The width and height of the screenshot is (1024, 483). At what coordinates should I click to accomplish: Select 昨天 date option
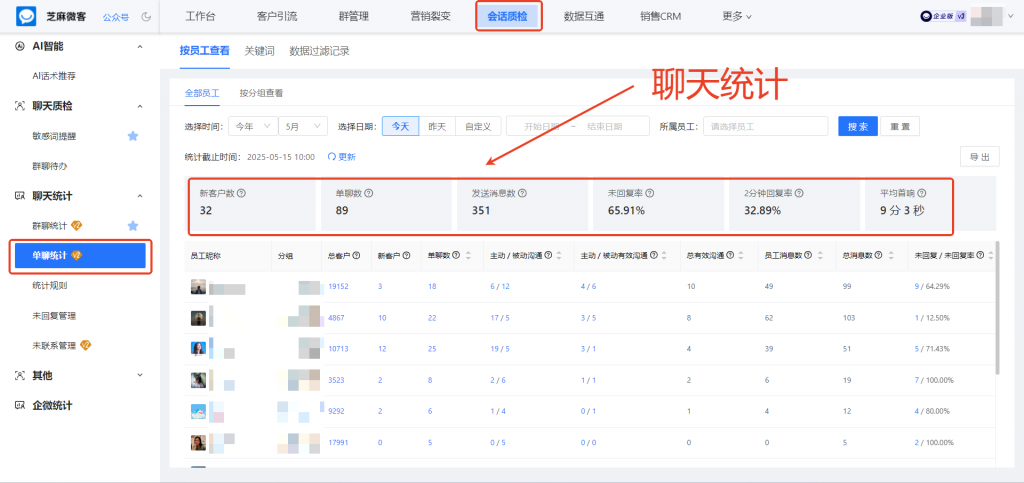pyautogui.click(x=436, y=126)
